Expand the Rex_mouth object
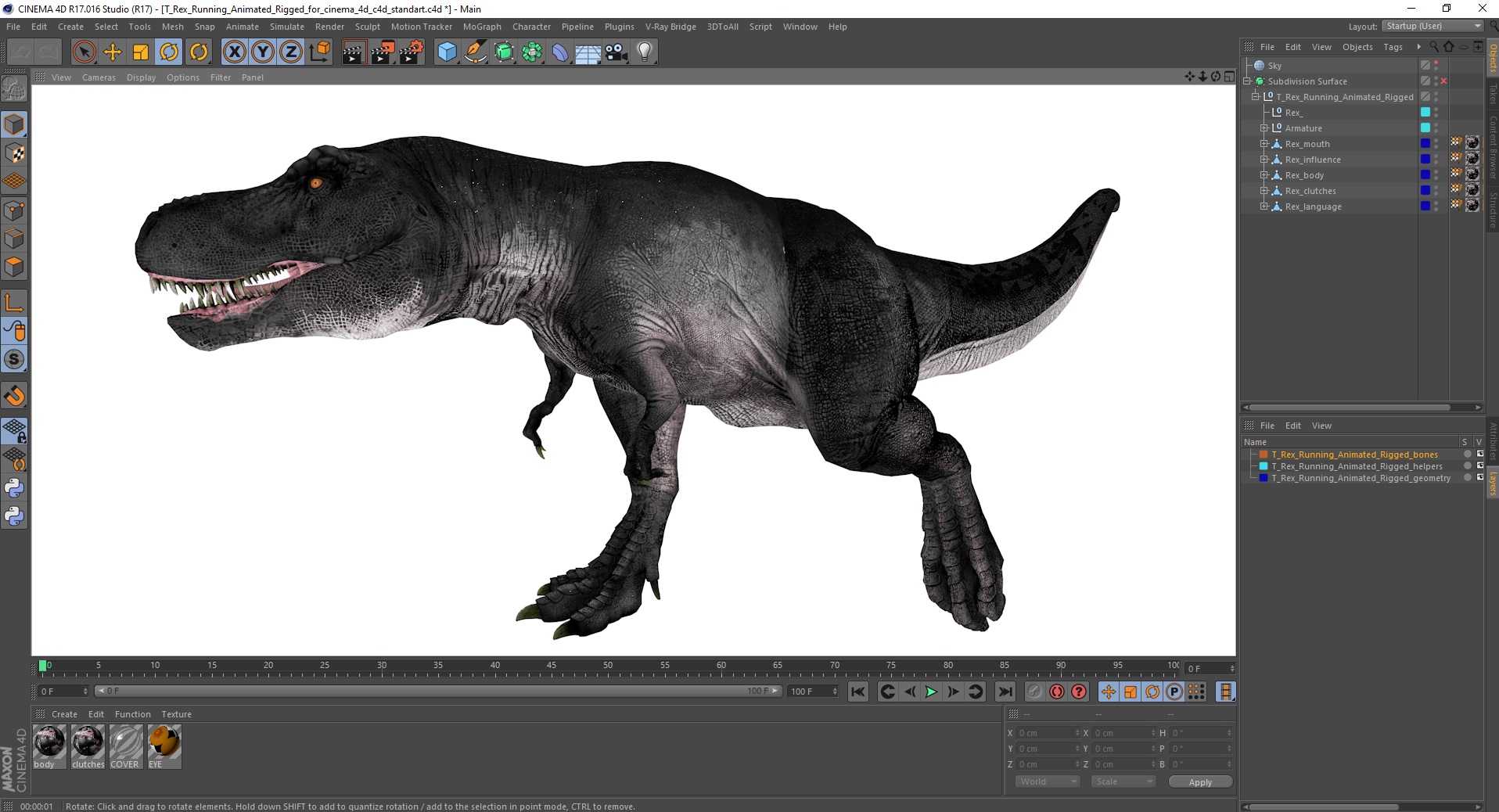 pos(1264,144)
